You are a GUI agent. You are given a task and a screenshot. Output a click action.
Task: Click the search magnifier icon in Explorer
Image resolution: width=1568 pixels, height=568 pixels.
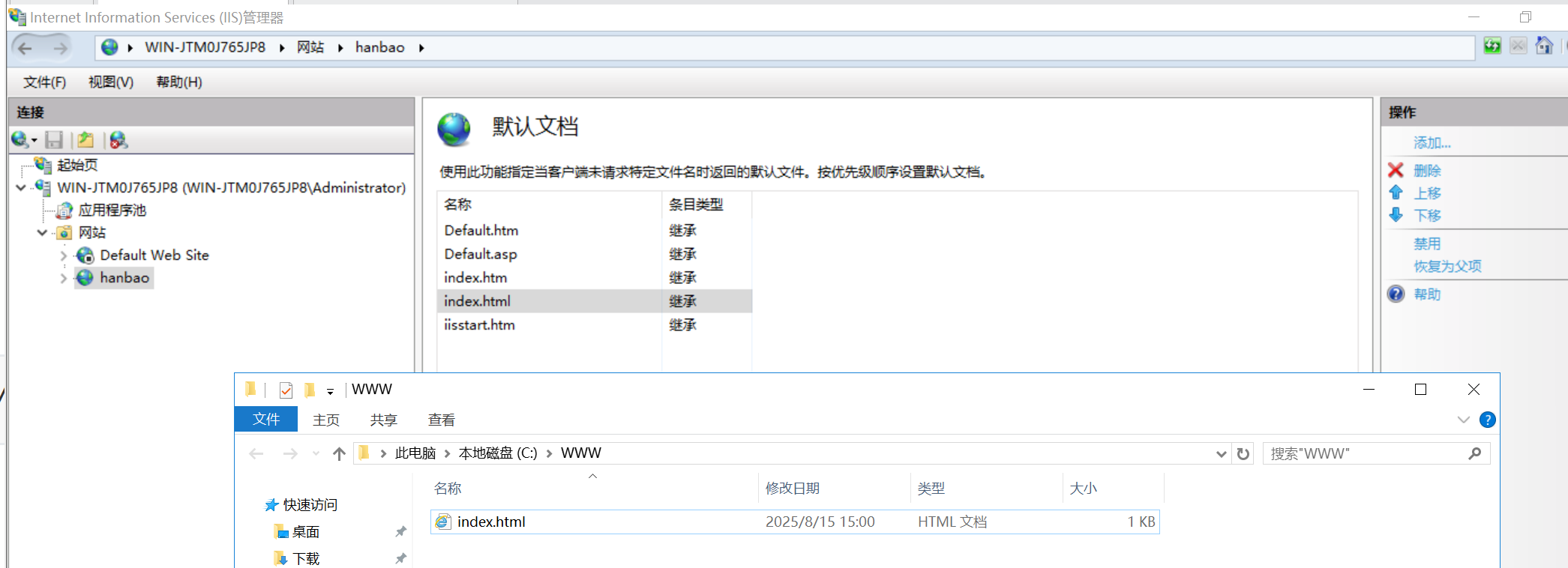[1474, 453]
